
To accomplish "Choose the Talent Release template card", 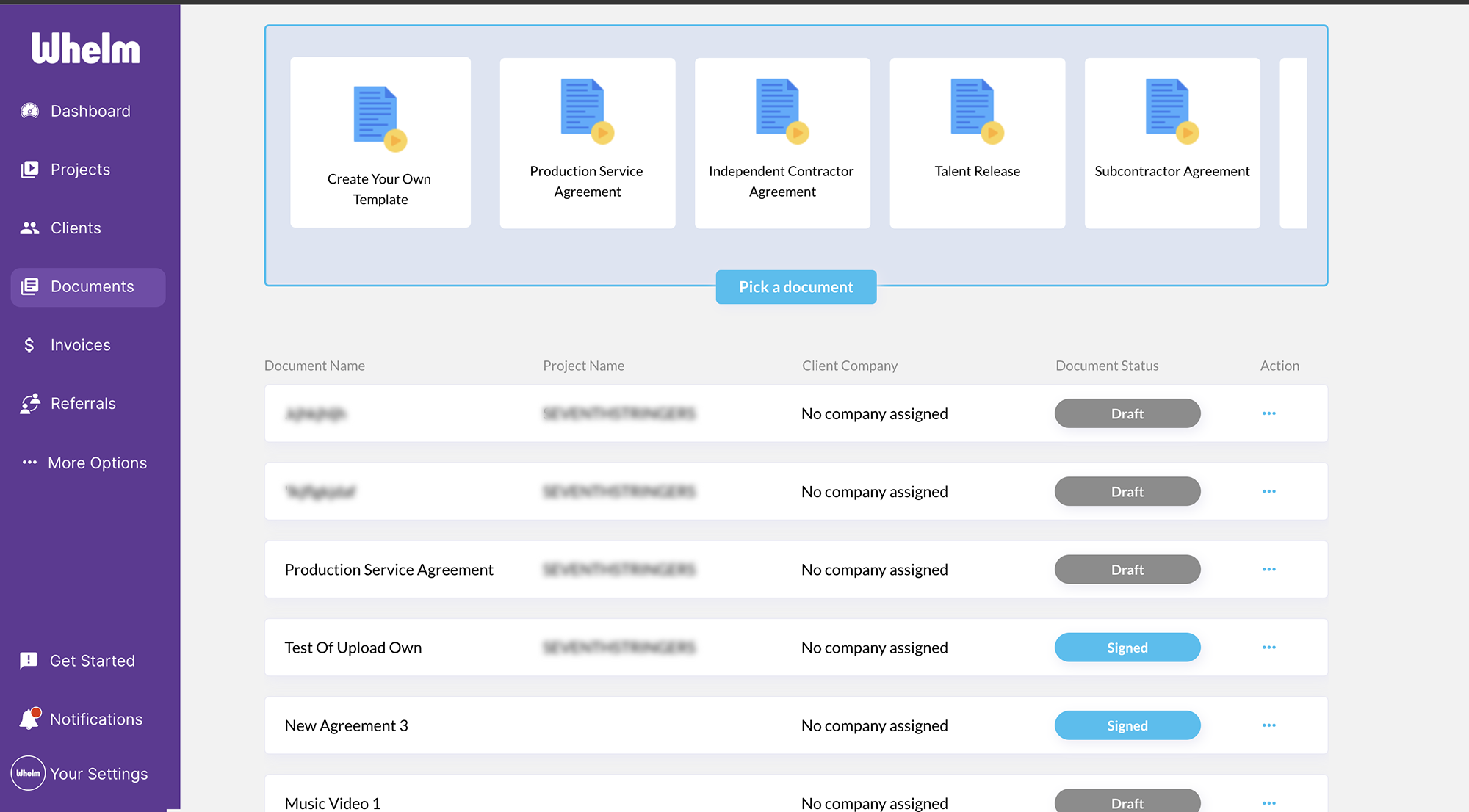I will click(977, 143).
